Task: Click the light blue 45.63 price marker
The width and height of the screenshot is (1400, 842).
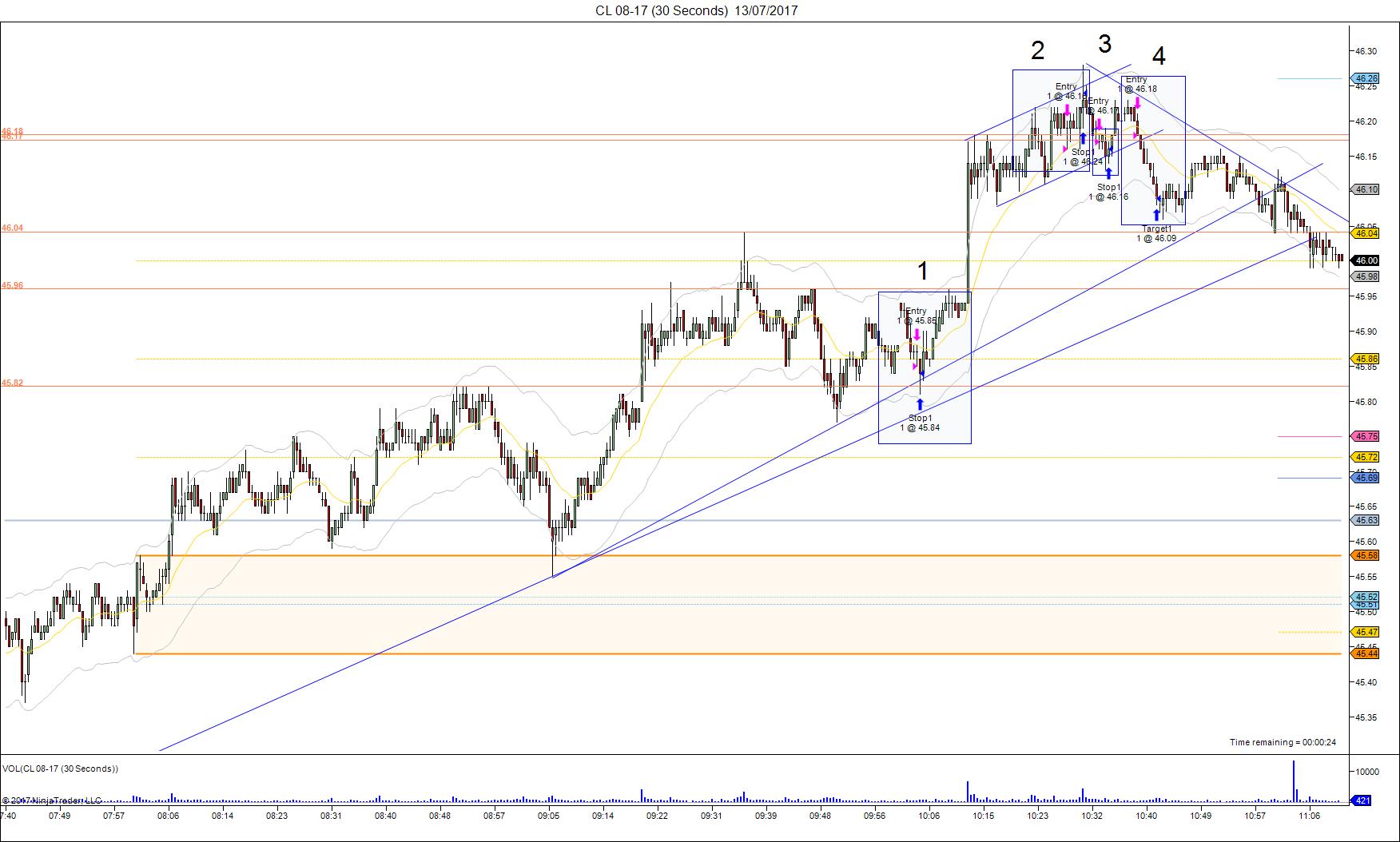Action: (1366, 520)
